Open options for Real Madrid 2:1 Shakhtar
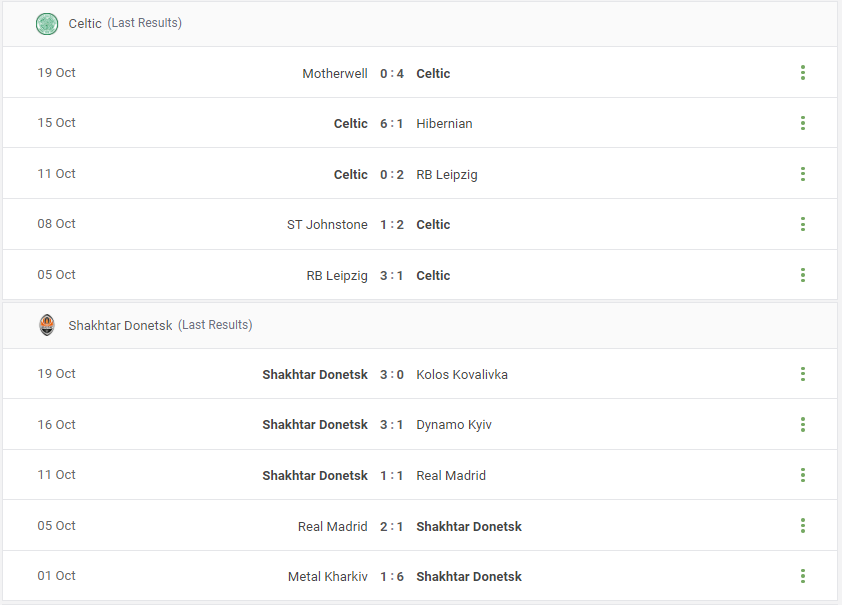This screenshot has height=605, width=842. coord(803,526)
